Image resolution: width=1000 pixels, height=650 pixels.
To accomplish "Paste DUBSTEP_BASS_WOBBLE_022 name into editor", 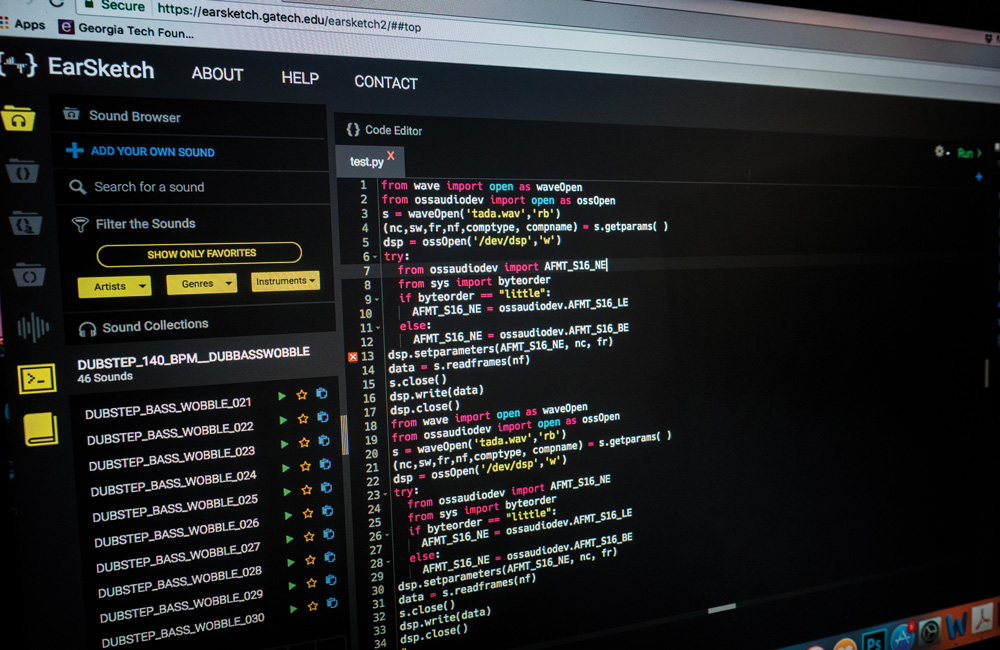I will pyautogui.click(x=323, y=417).
